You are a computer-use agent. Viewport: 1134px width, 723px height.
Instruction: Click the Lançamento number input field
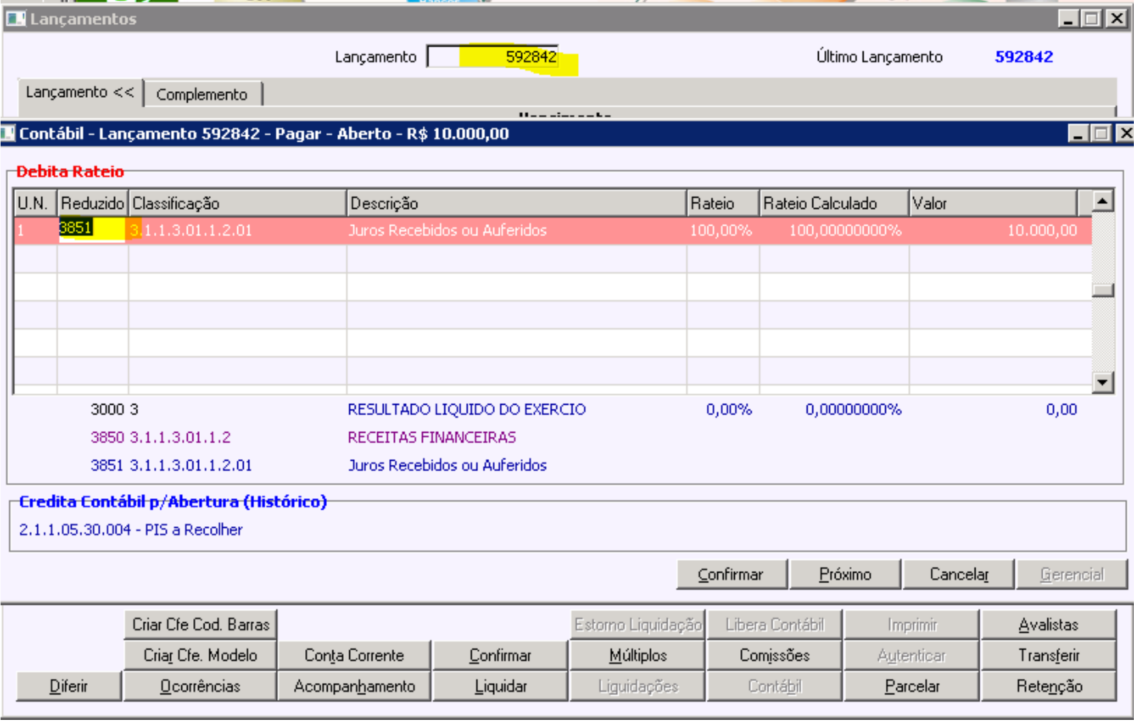(493, 56)
